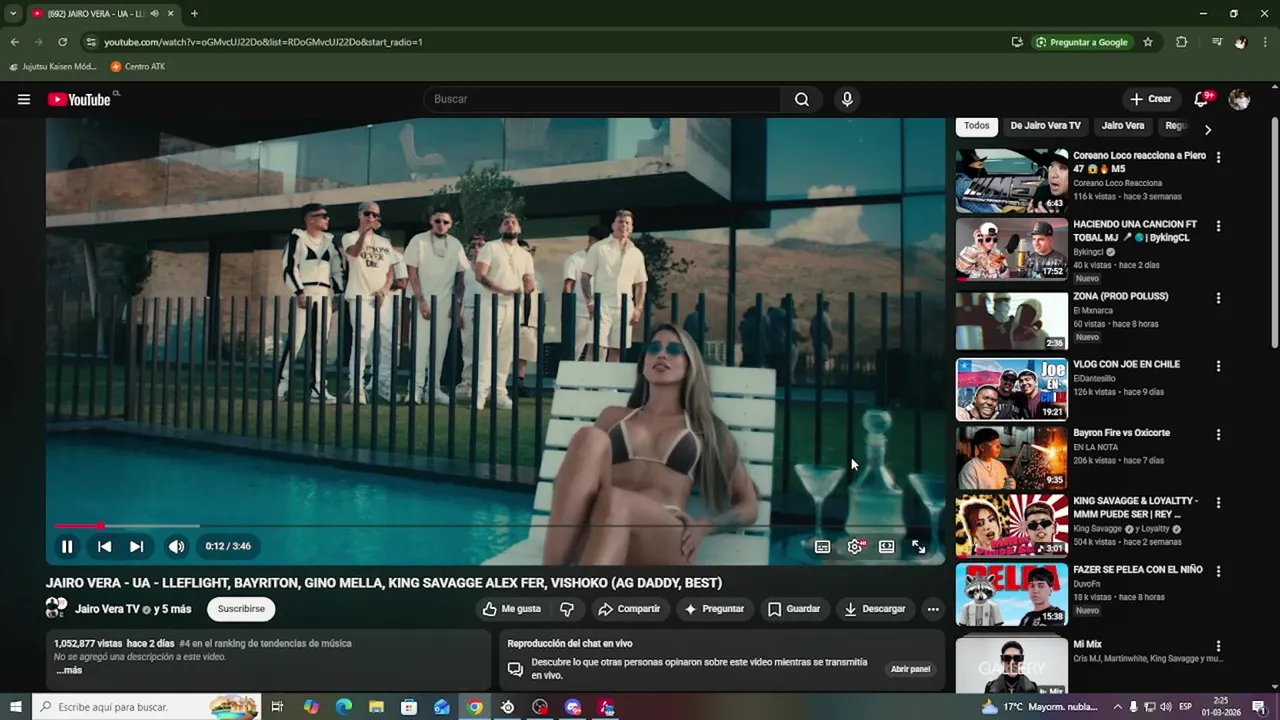Image resolution: width=1280 pixels, height=720 pixels.
Task: Go back in browser history
Action: click(x=14, y=42)
